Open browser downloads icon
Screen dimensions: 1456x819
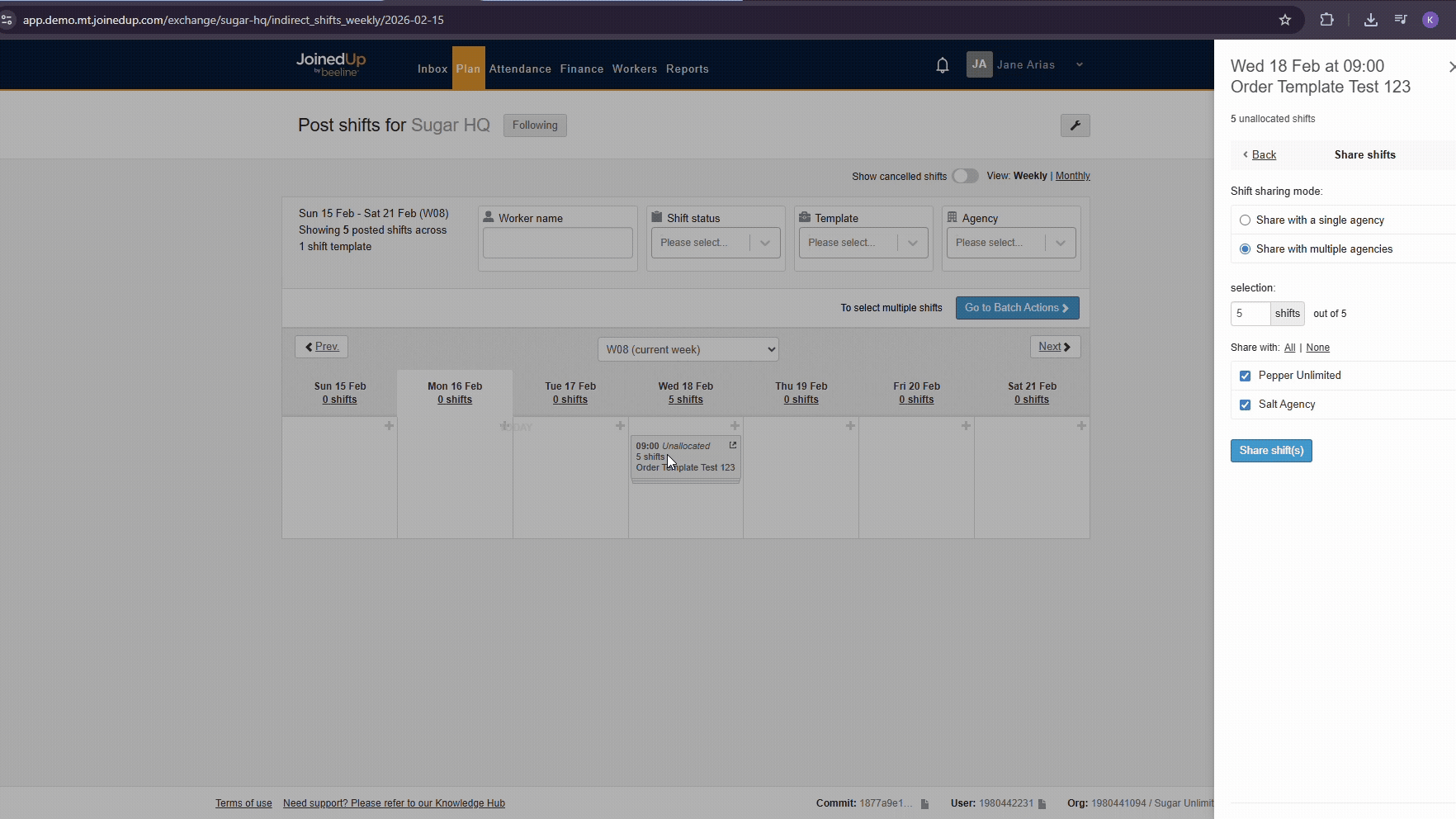1370,20
